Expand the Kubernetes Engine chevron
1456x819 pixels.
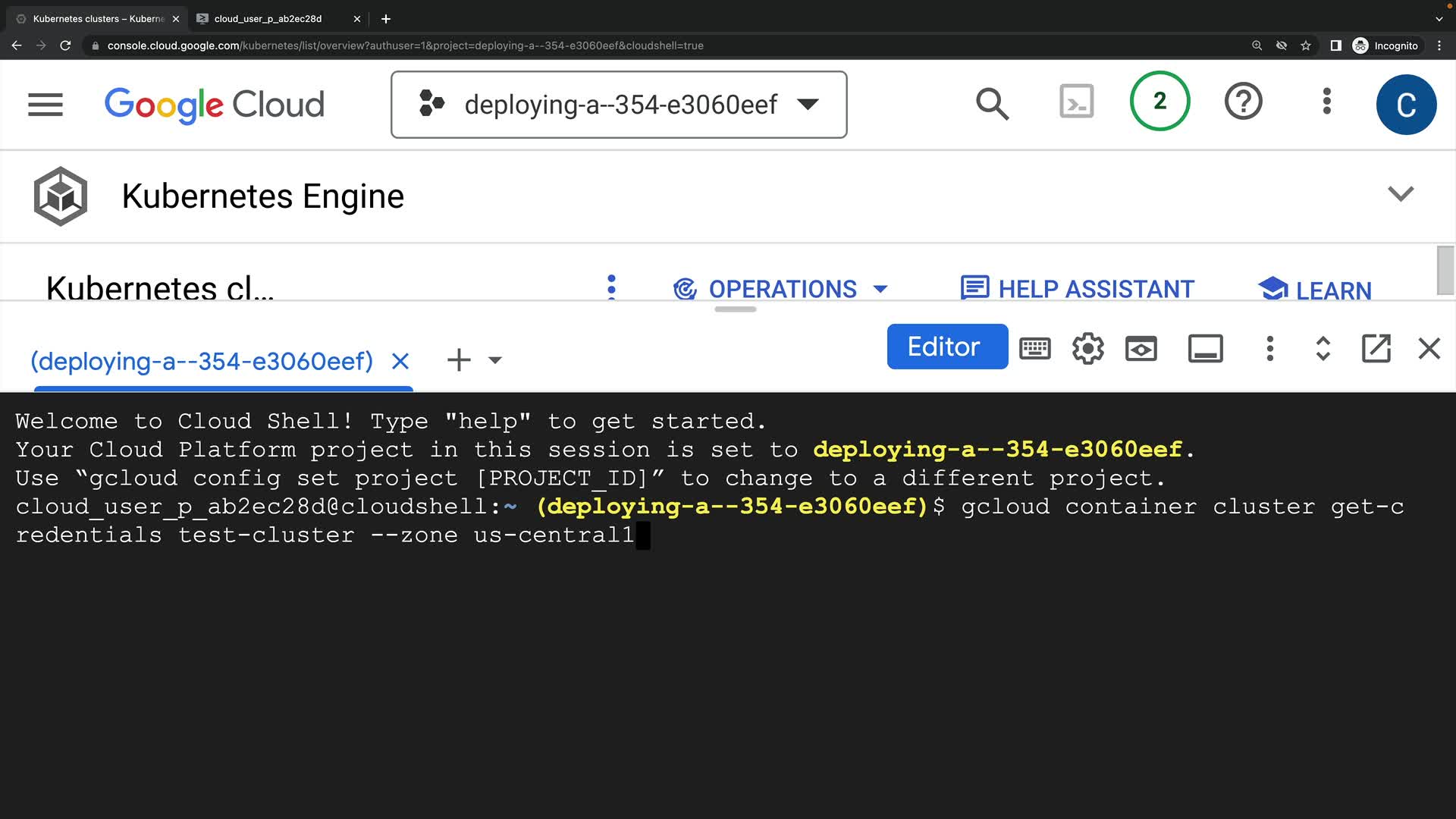(x=1400, y=194)
